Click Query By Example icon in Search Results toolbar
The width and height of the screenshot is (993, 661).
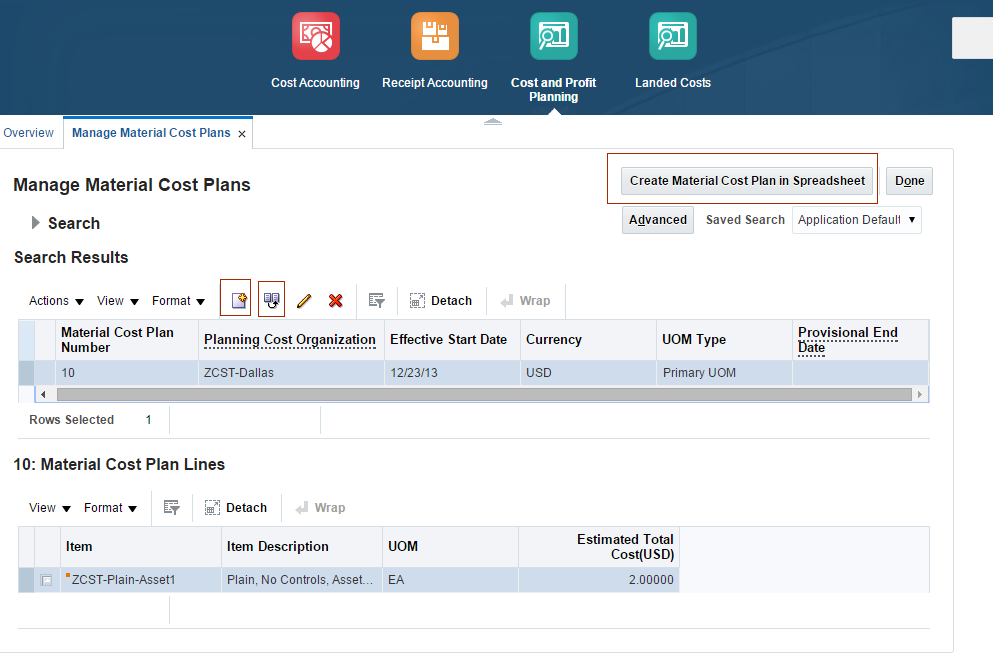tap(377, 301)
